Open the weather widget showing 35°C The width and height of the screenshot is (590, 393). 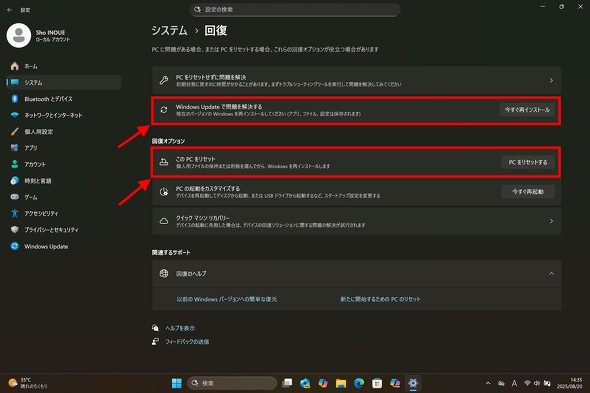[x=29, y=383]
